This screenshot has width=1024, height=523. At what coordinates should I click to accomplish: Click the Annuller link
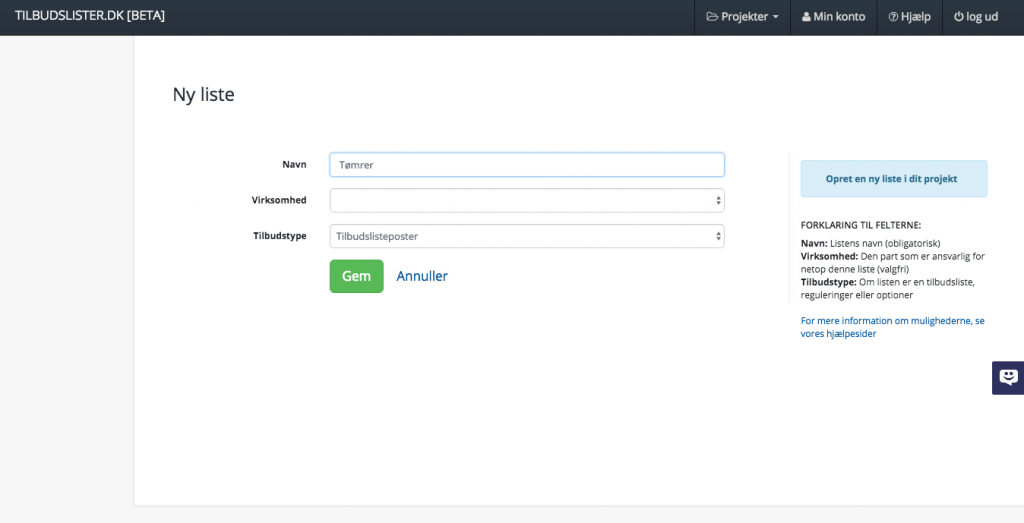coord(422,276)
